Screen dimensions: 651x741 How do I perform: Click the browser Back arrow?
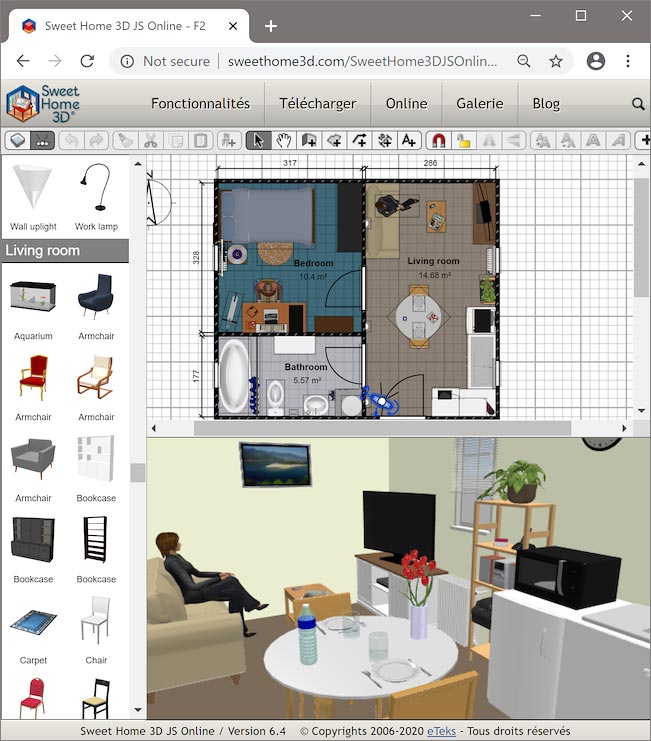pyautogui.click(x=23, y=61)
